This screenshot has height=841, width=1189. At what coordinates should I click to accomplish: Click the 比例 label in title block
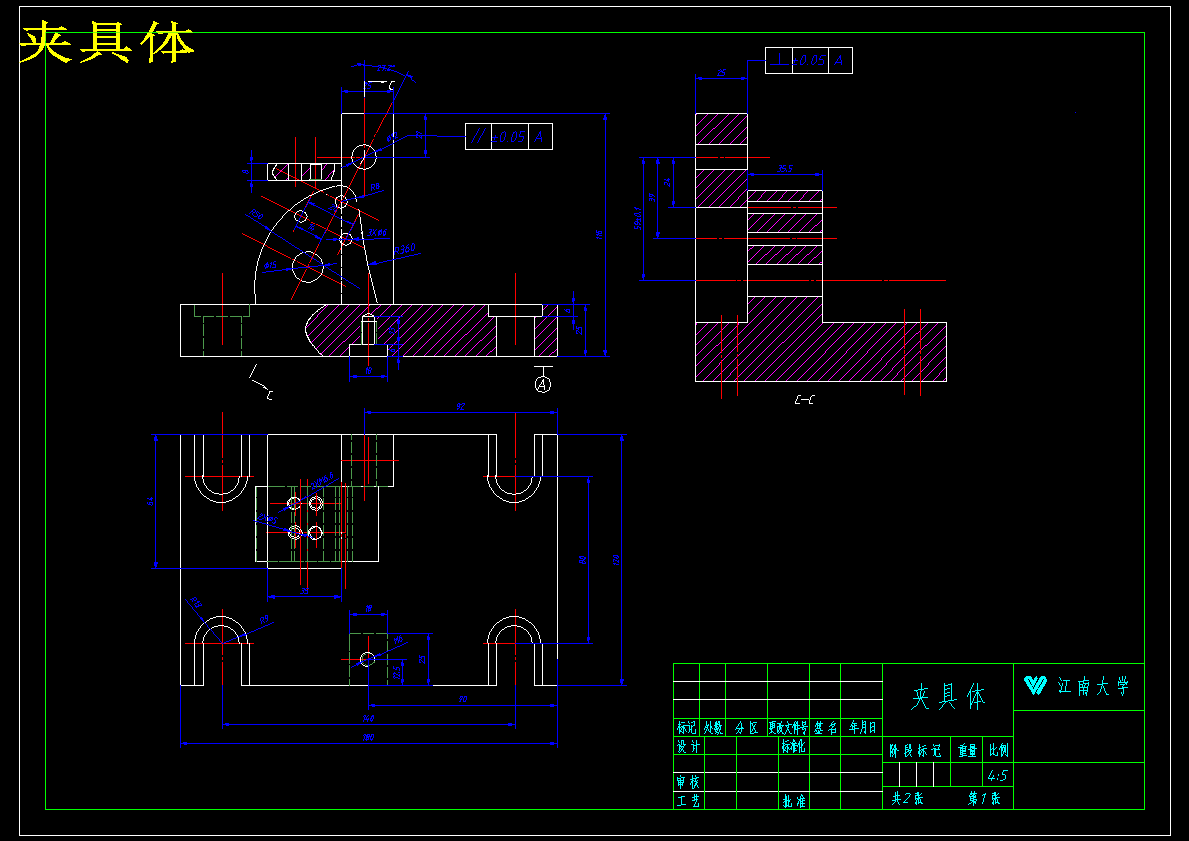(999, 751)
